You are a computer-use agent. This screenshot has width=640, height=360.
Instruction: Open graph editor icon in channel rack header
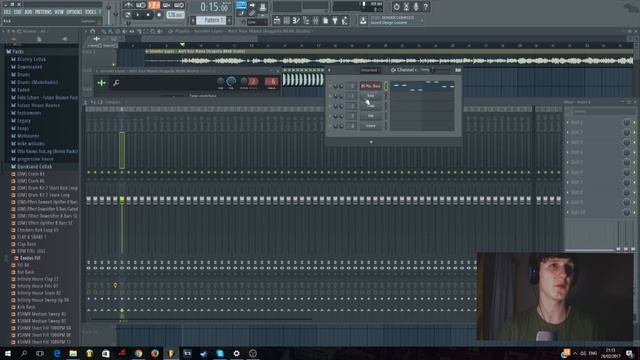[x=458, y=70]
